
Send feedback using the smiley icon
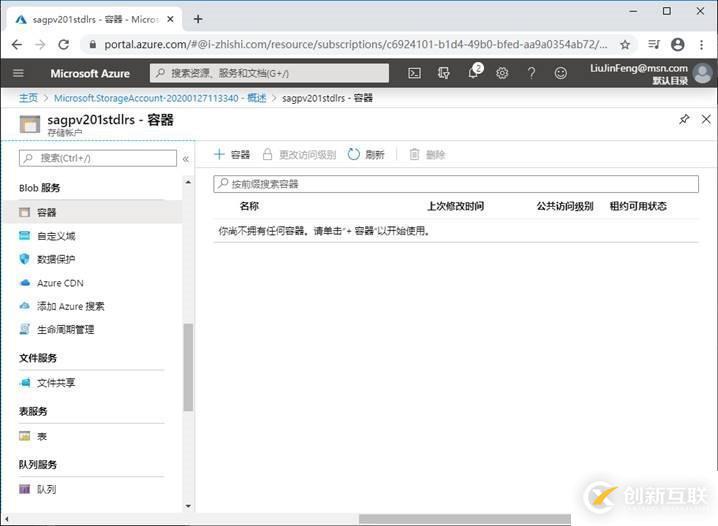pyautogui.click(x=560, y=73)
